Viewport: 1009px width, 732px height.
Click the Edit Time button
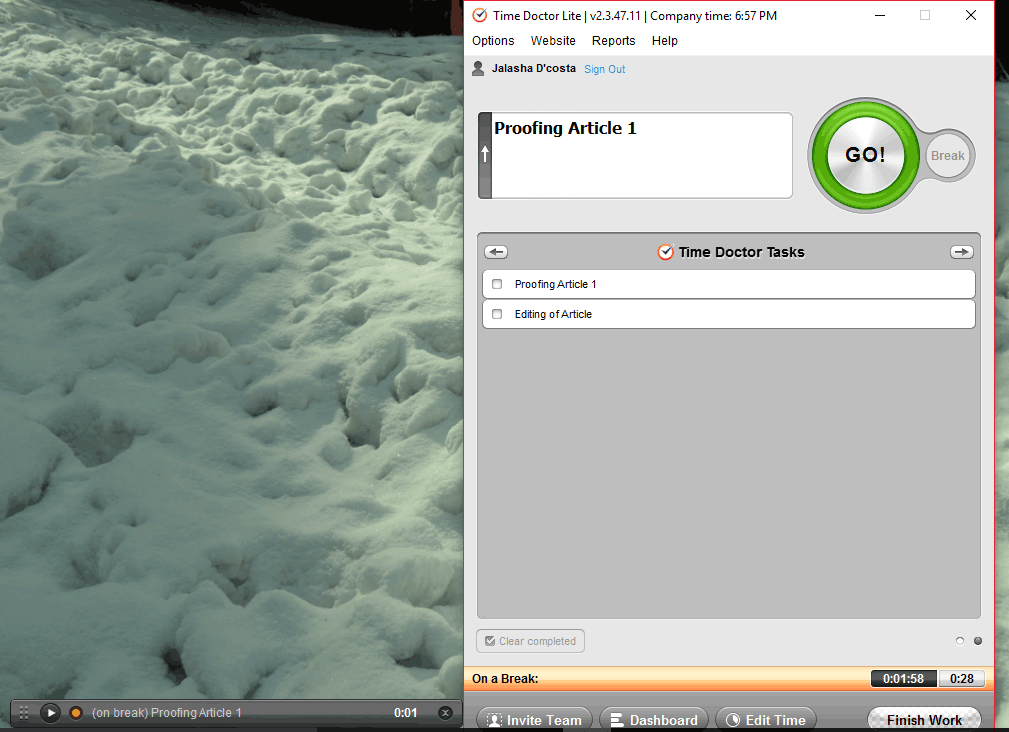(x=766, y=719)
